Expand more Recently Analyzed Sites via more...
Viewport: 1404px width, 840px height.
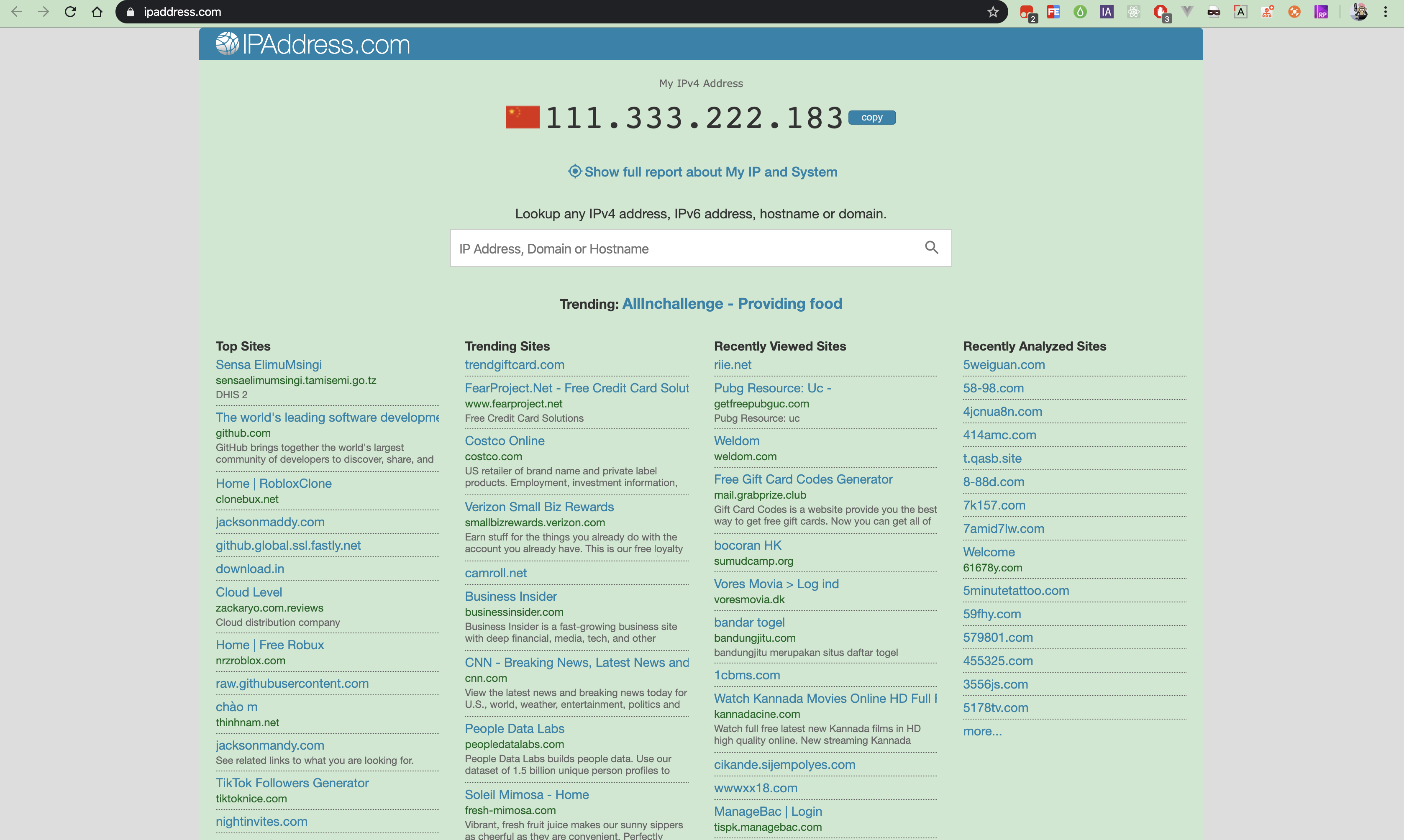click(982, 731)
